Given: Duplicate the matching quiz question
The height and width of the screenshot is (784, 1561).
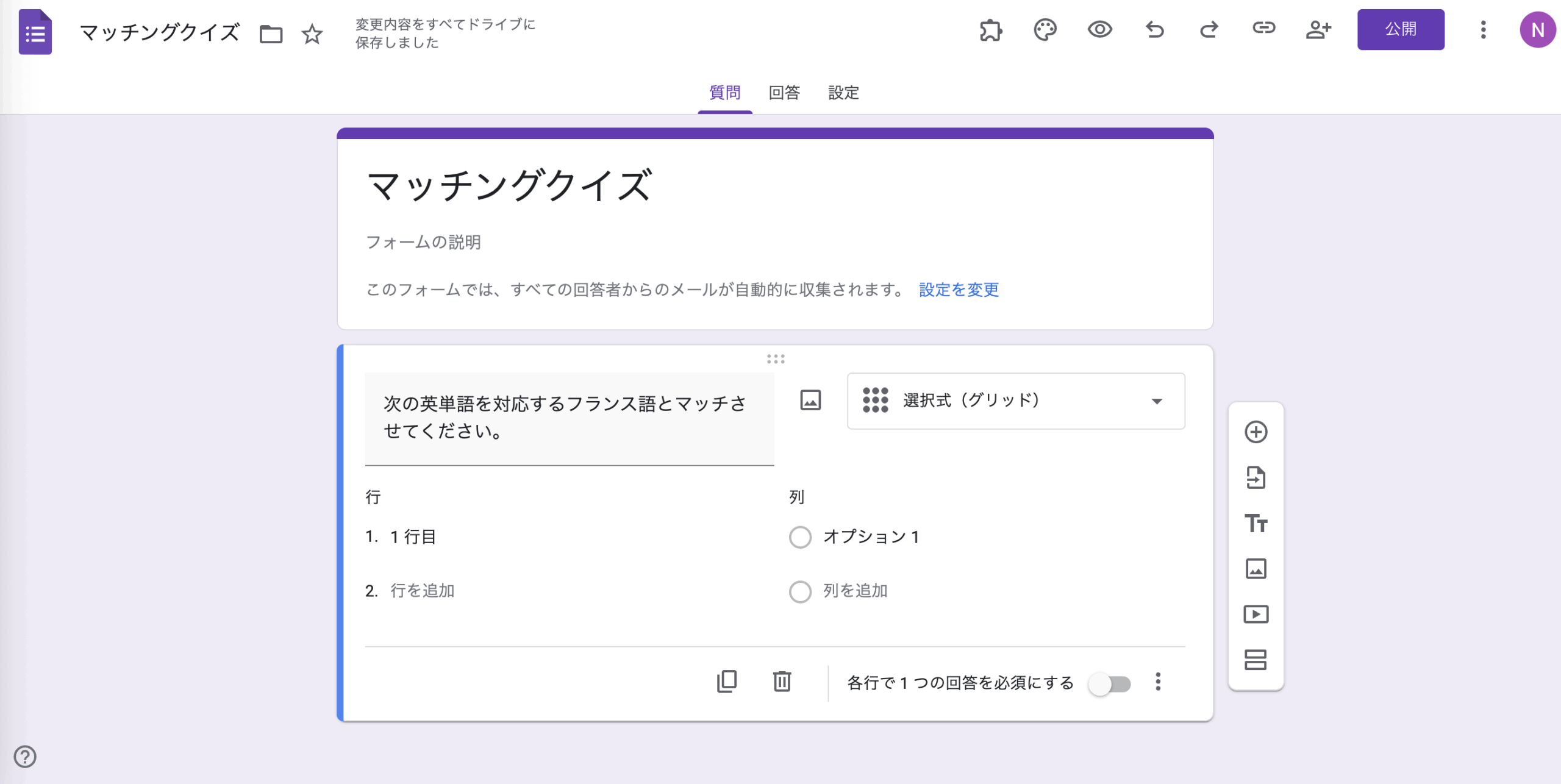Looking at the screenshot, I should tap(726, 683).
